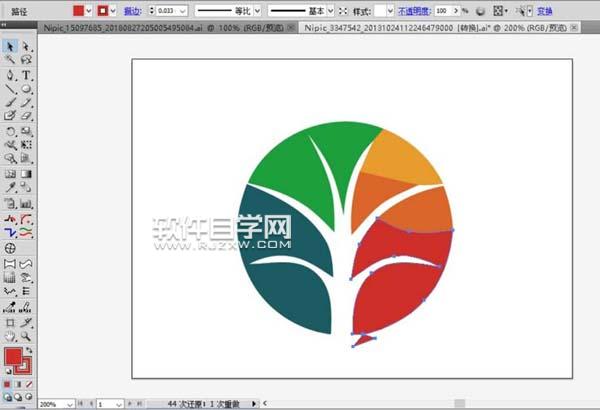Select the Slice tool
This screenshot has height=410, width=600.
pos(26,323)
